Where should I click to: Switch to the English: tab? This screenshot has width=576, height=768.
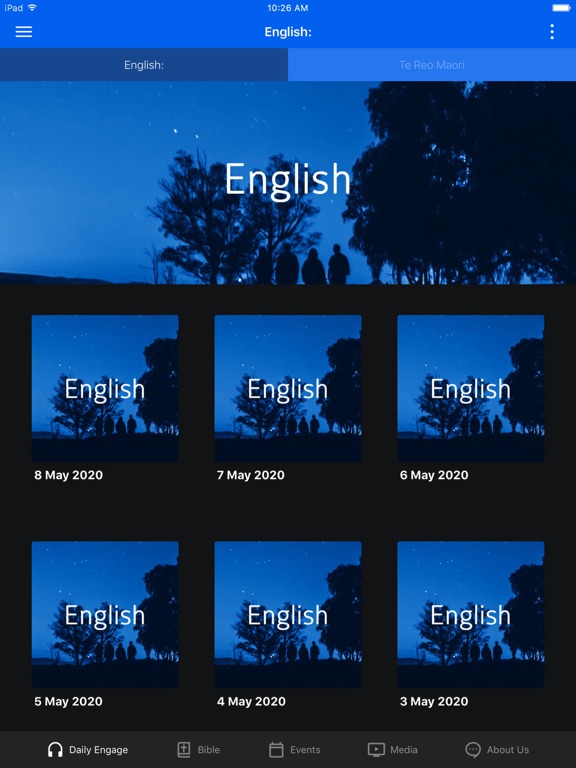pyautogui.click(x=144, y=65)
